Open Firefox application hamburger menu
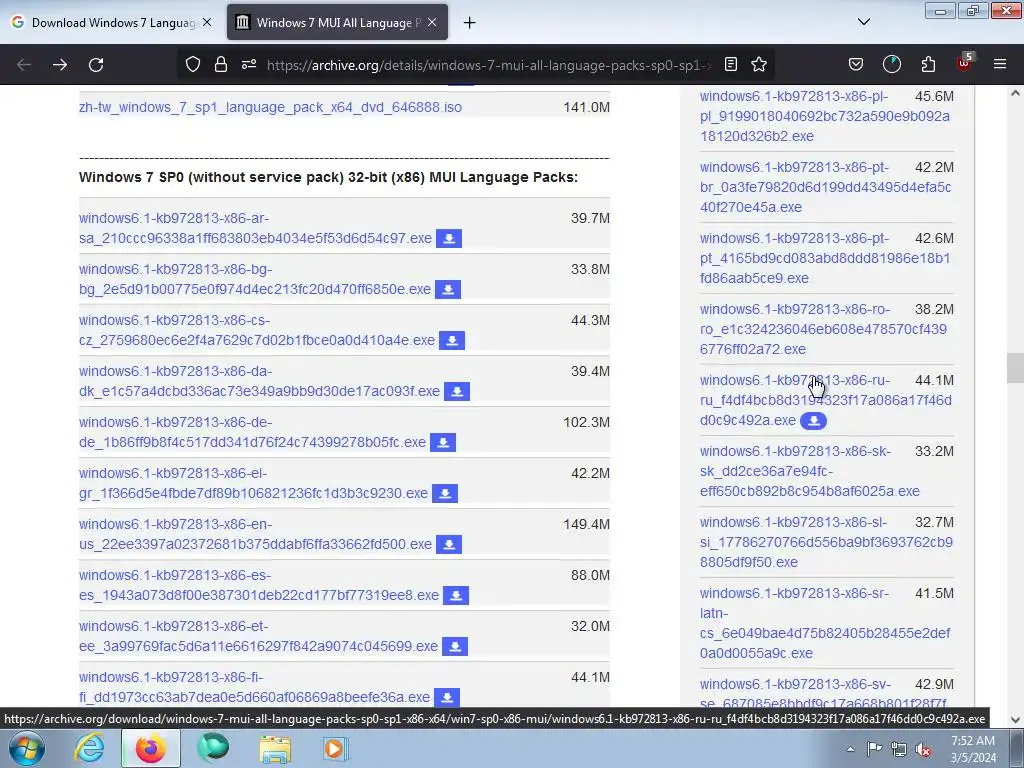 coord(1000,64)
